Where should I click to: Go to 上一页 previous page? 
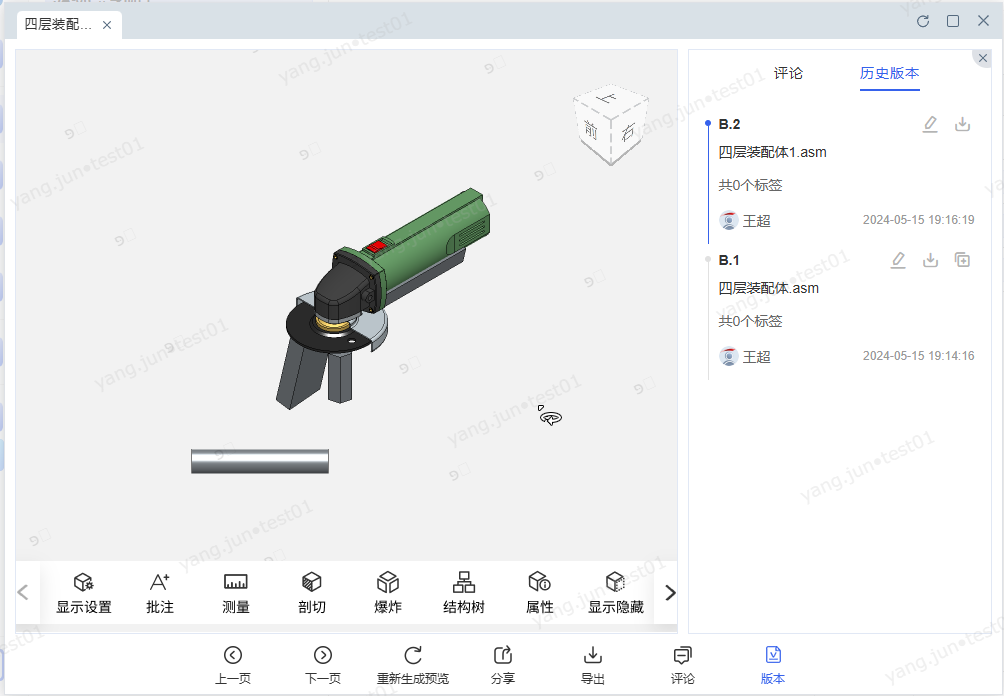pos(232,665)
